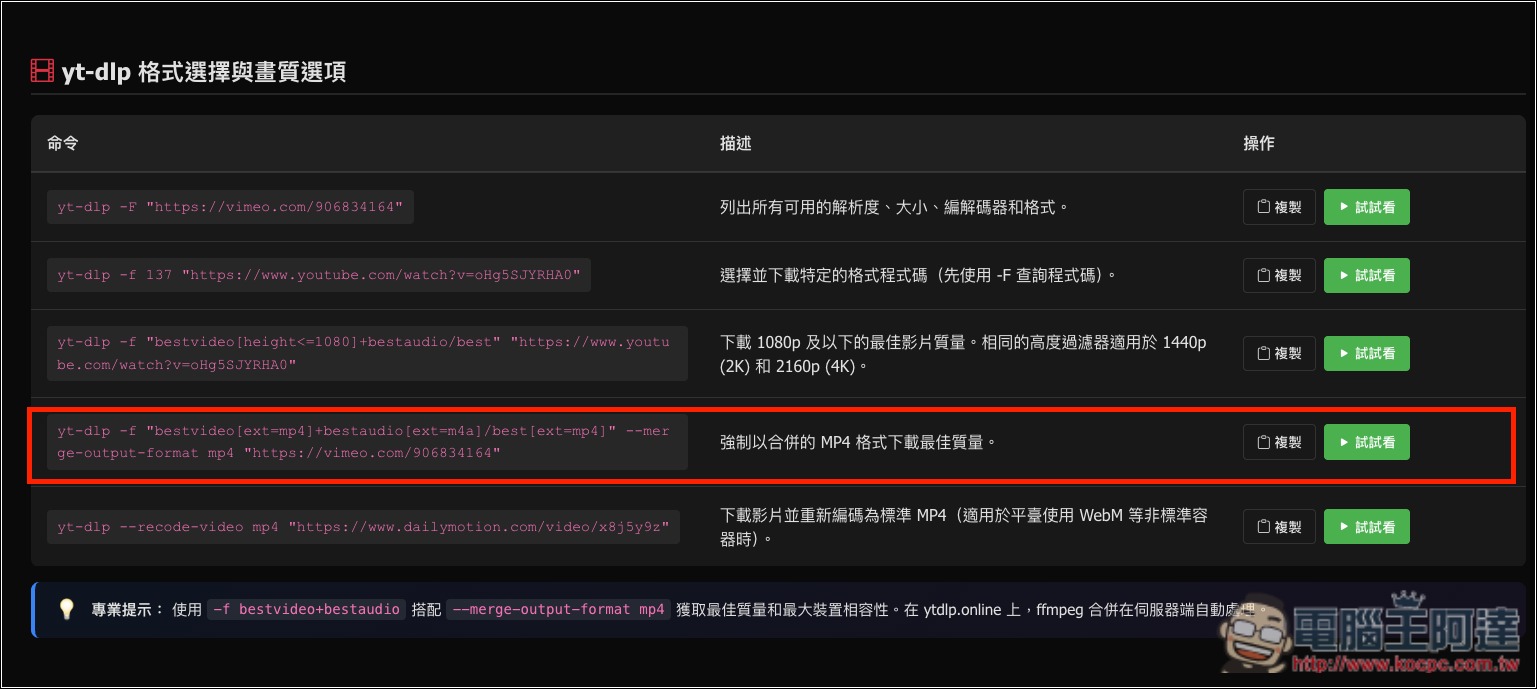
Task: Click the 操作 column header
Action: coord(1258,143)
